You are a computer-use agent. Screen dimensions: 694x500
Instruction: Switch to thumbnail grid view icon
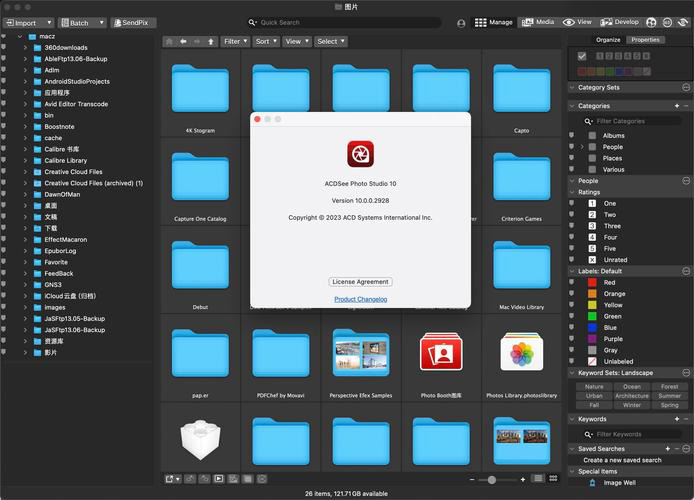tap(553, 479)
